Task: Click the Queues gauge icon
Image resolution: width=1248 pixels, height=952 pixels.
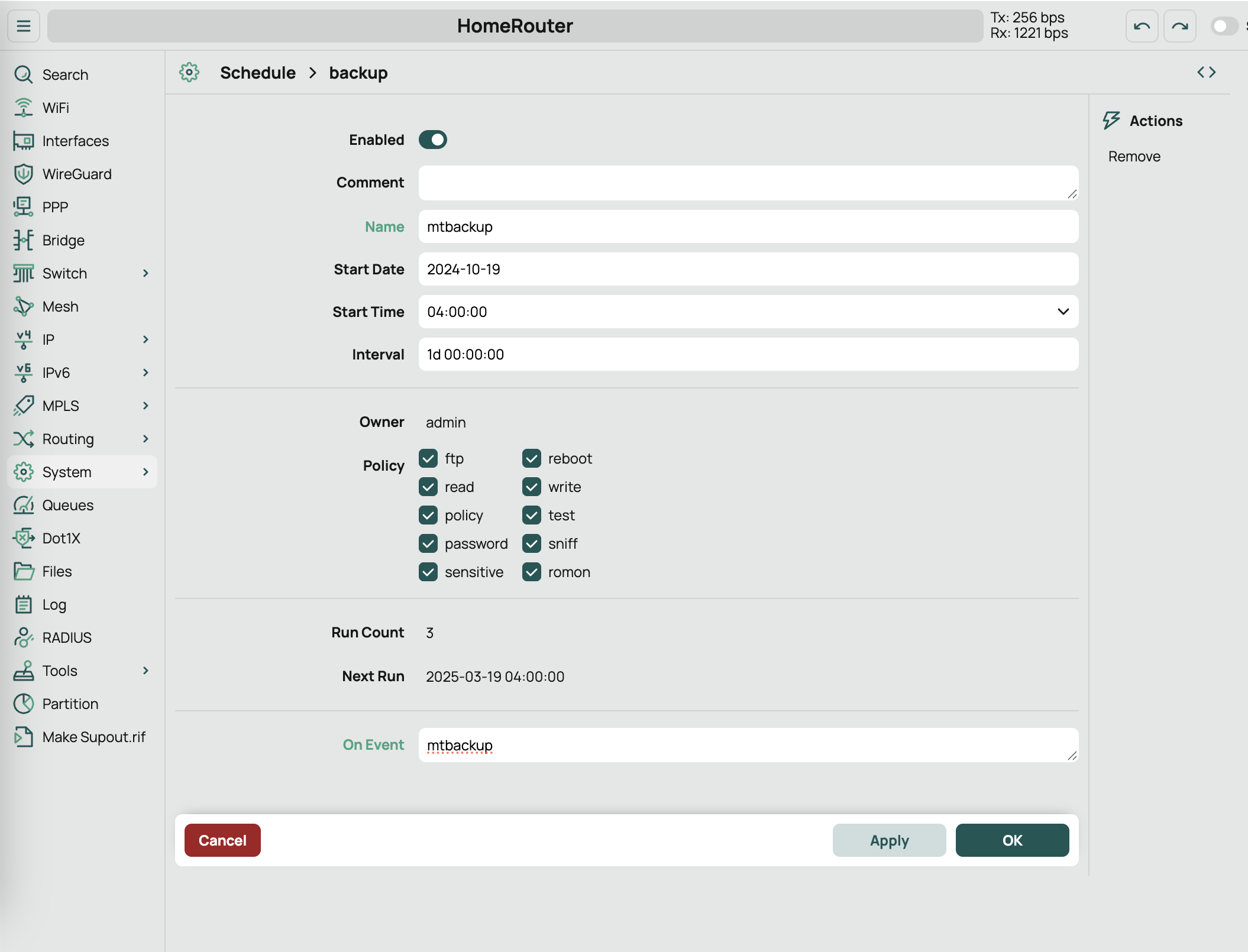Action: 24,505
